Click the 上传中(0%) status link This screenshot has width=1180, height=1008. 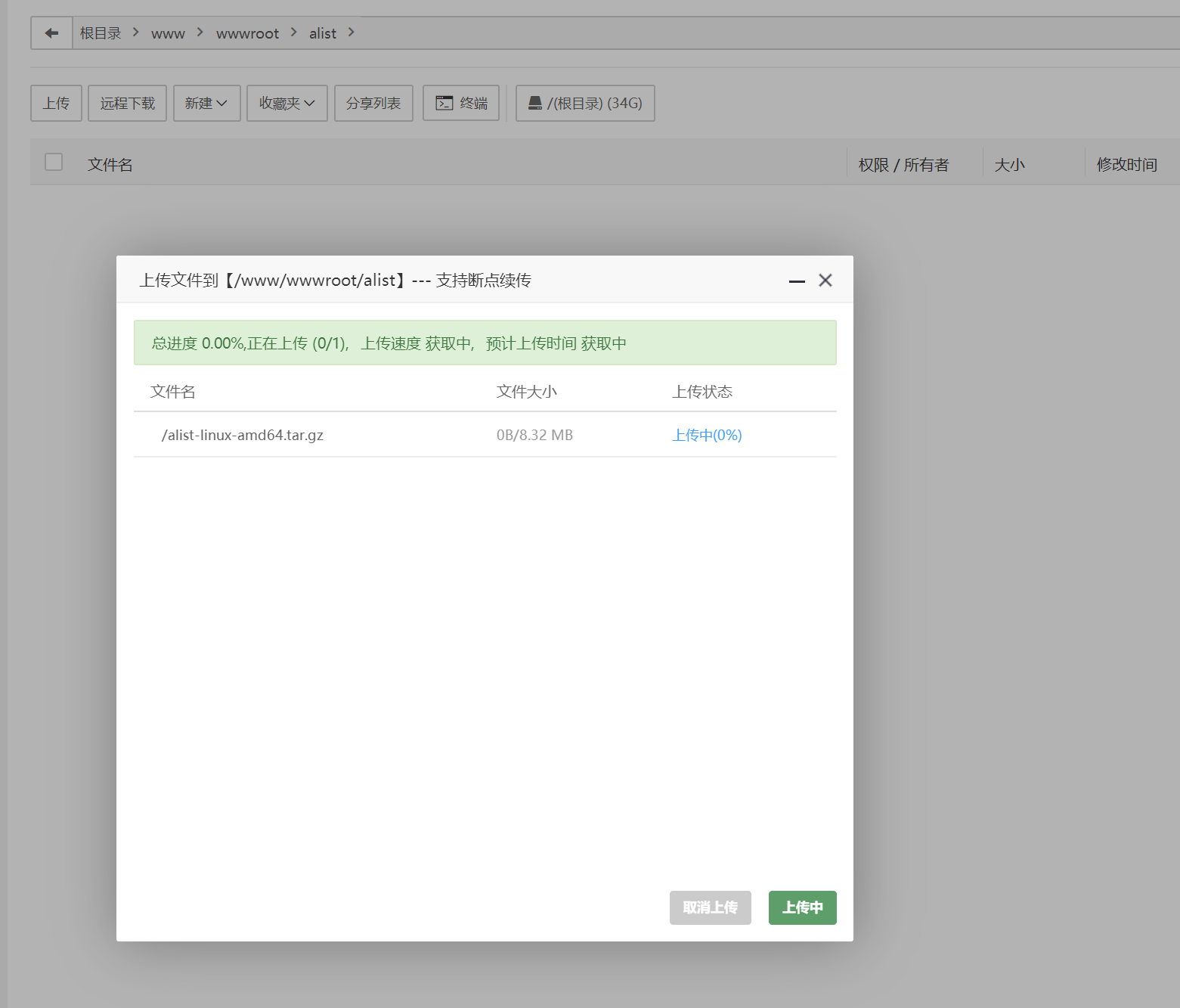[x=707, y=435]
